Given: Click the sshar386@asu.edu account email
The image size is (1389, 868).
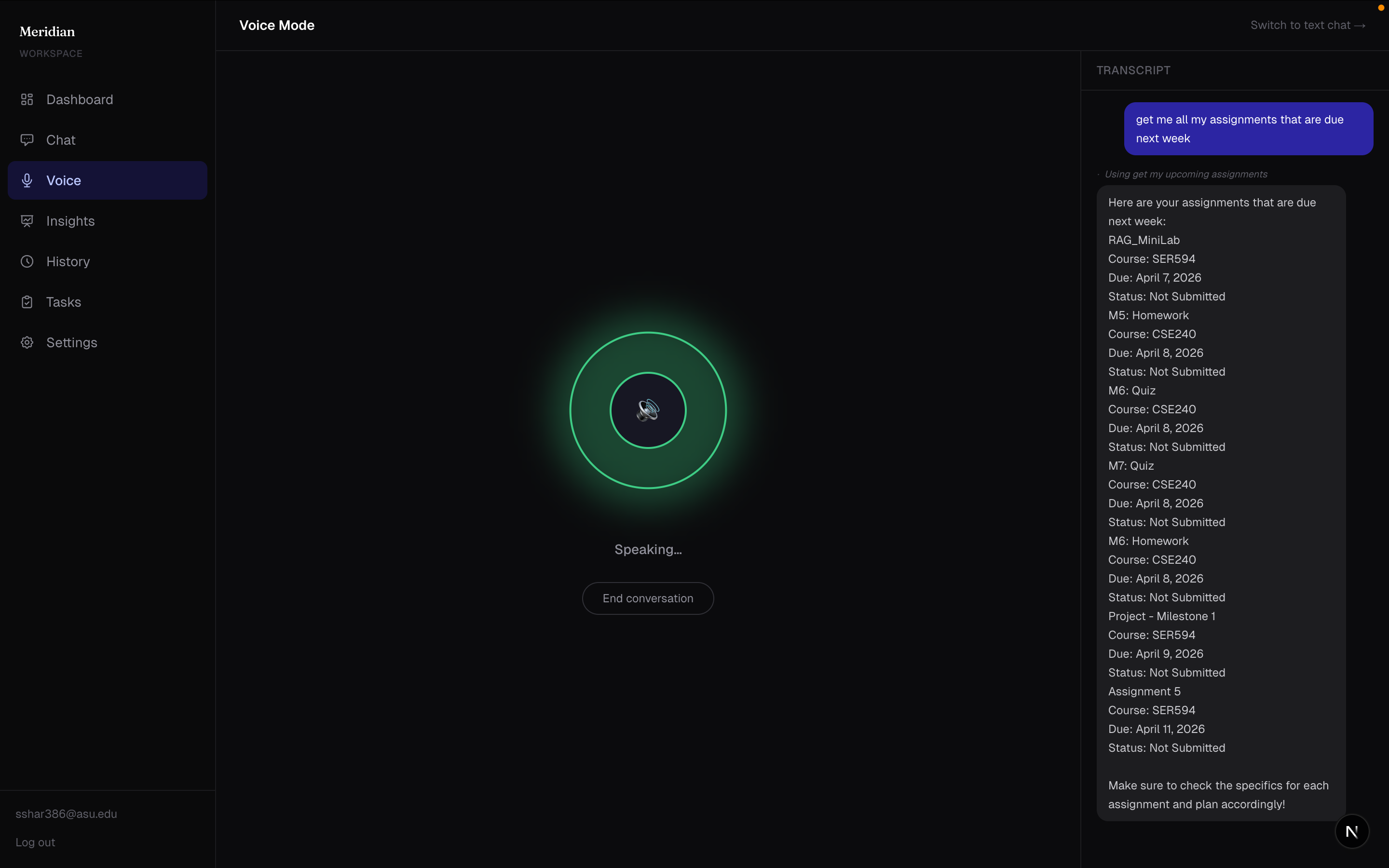Looking at the screenshot, I should (66, 814).
